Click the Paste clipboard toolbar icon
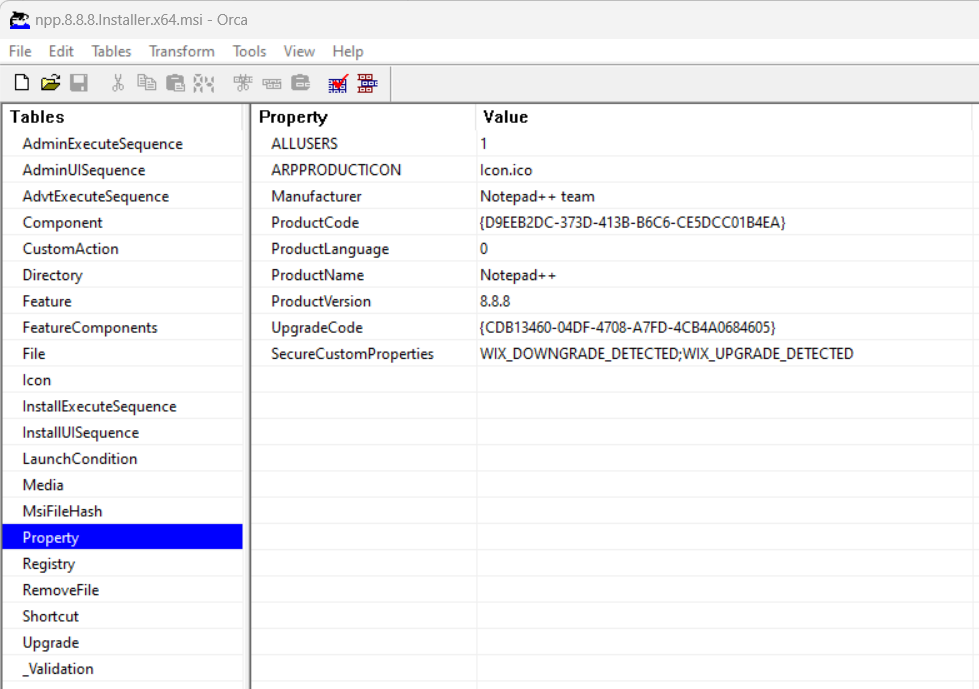The height and width of the screenshot is (689, 979). click(175, 83)
